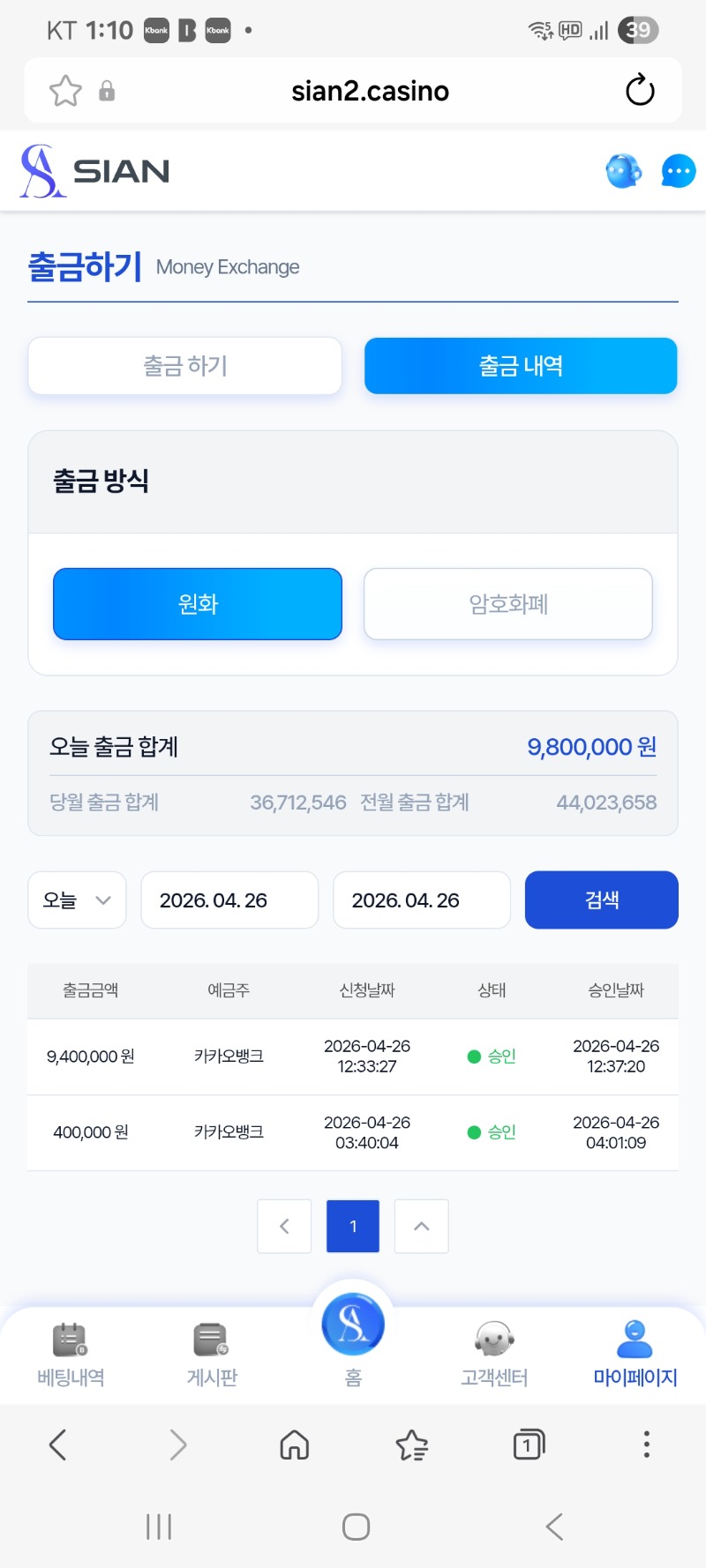Tap the SIAN logo in header
This screenshot has height=1568, width=706.
tap(95, 171)
